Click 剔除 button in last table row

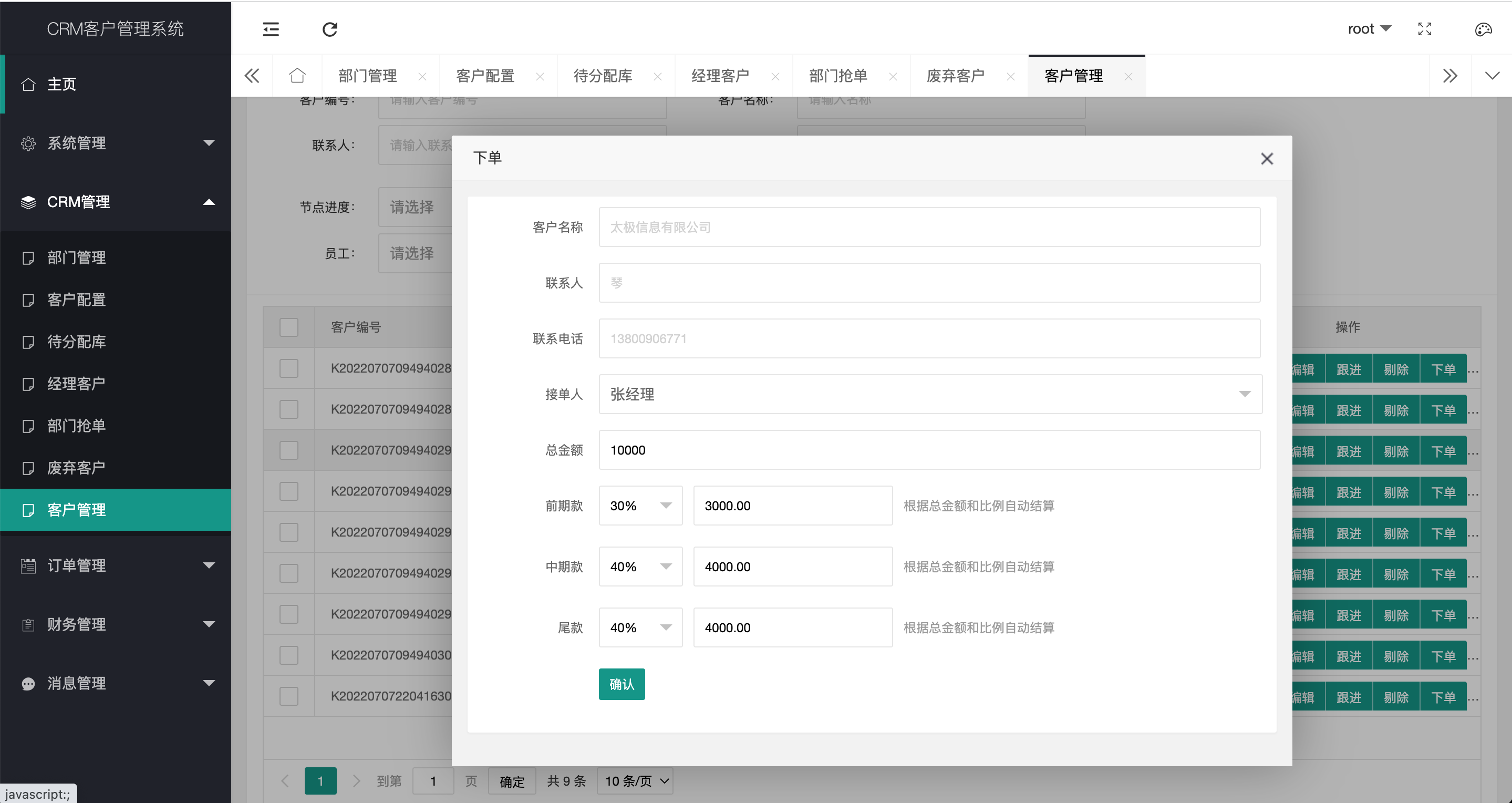pyautogui.click(x=1396, y=697)
